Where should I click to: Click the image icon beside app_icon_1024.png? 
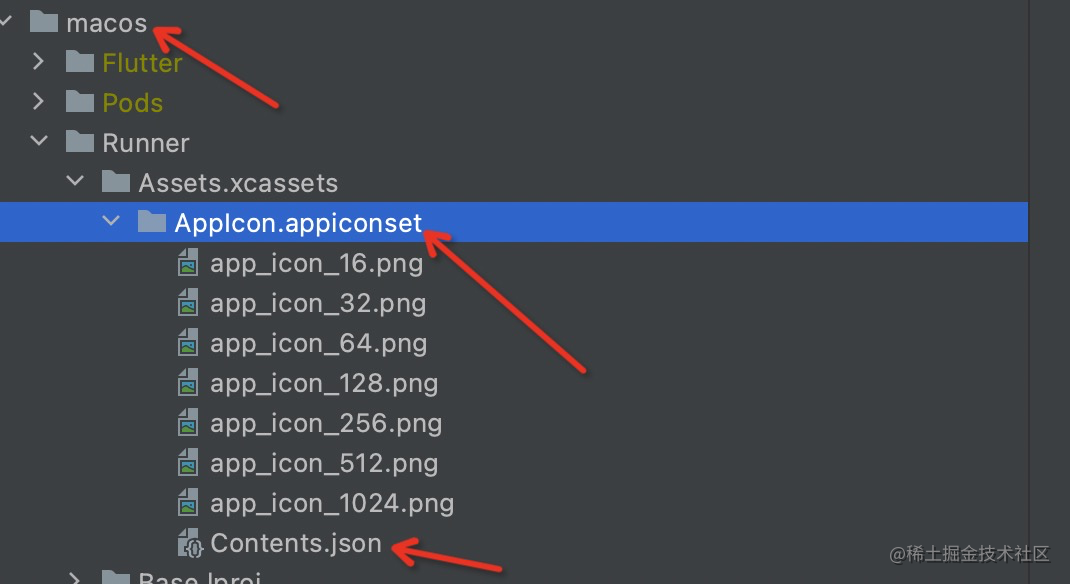pos(189,503)
